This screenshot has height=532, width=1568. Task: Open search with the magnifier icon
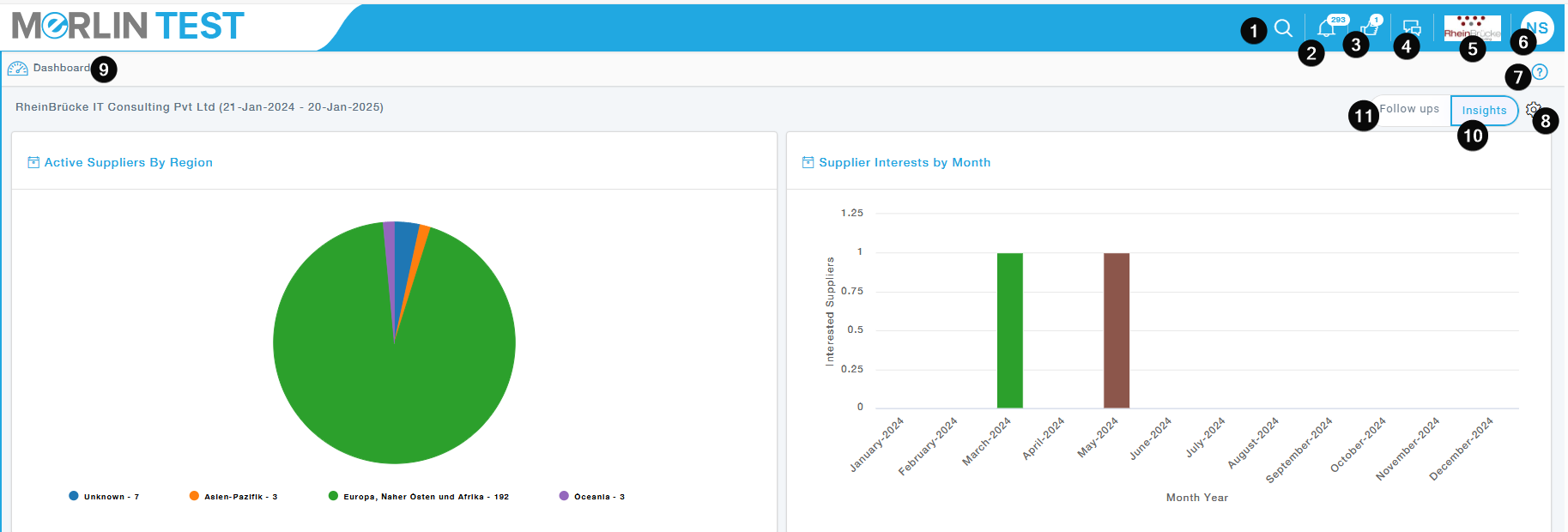coord(1283,28)
